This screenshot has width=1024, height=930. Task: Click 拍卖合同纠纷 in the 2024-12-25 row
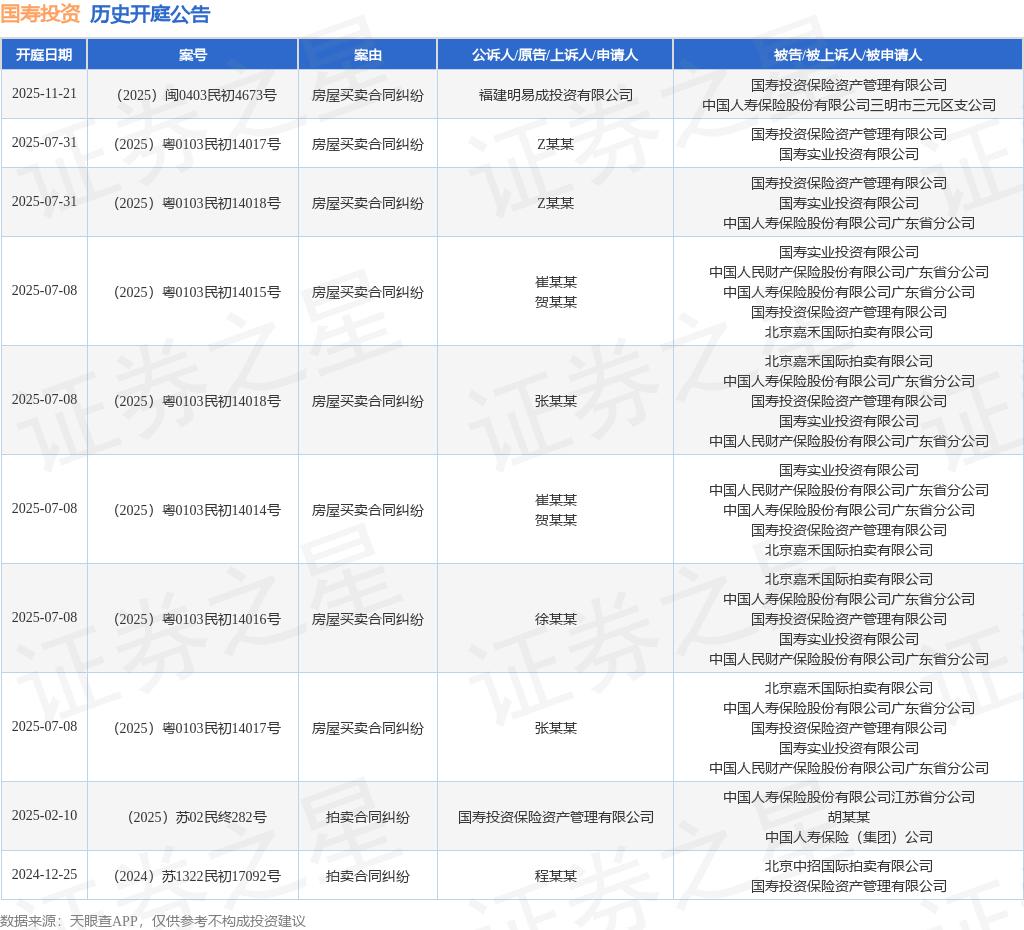click(368, 876)
